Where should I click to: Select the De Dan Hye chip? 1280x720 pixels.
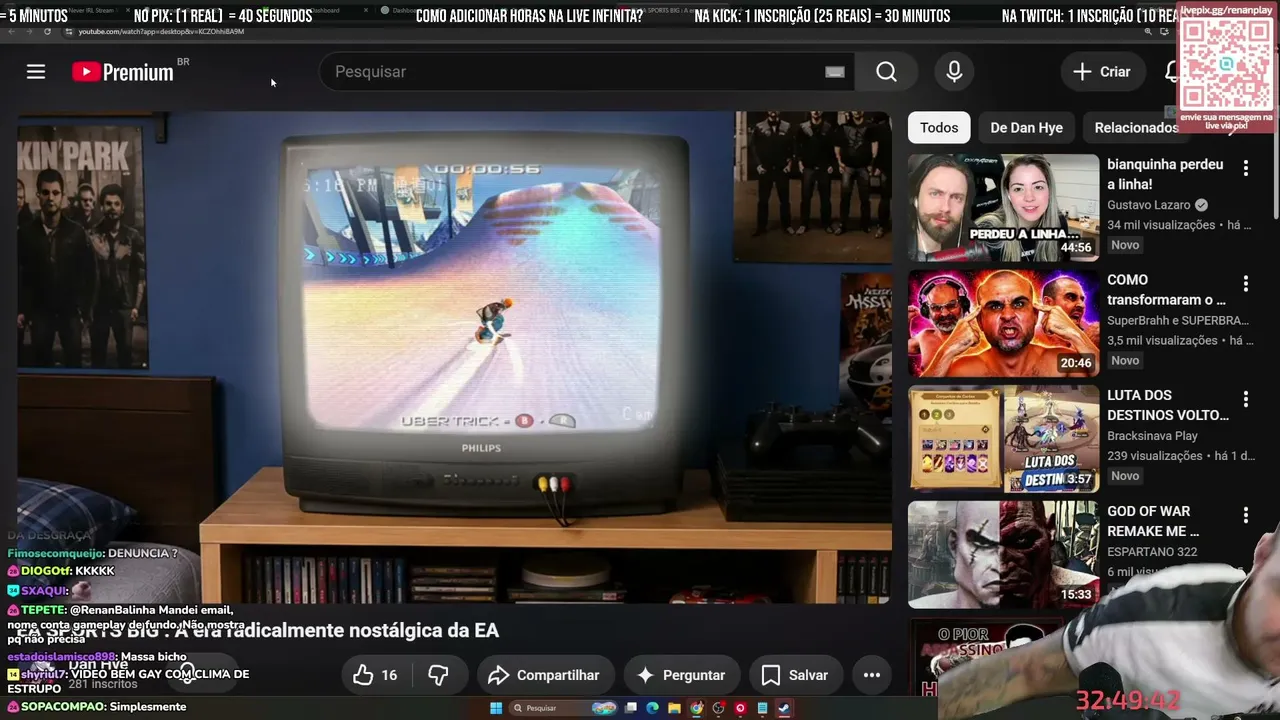(1026, 128)
